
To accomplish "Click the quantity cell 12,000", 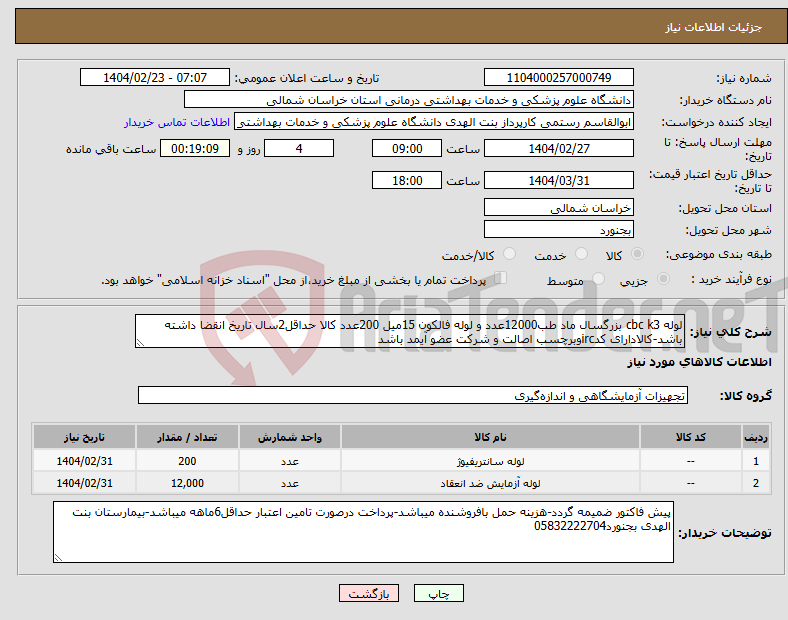I will pyautogui.click(x=187, y=483).
